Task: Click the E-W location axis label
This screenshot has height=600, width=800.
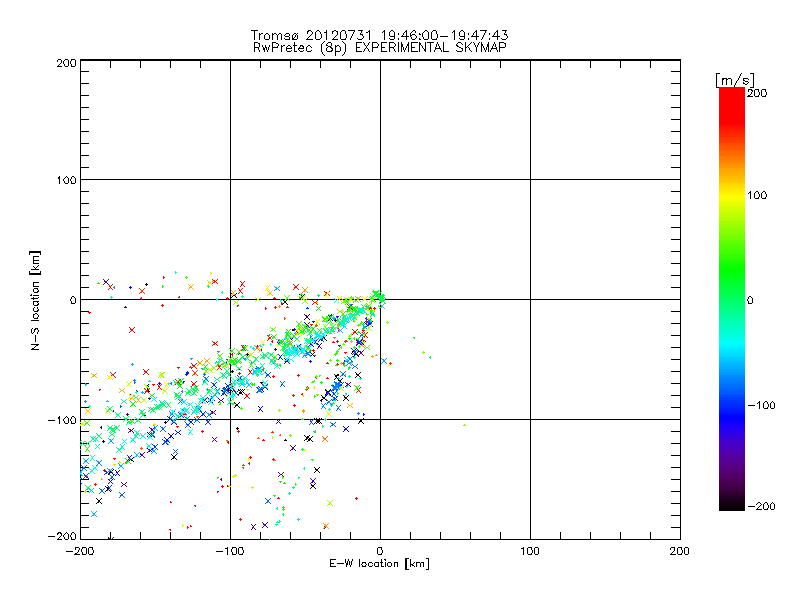Action: [x=379, y=564]
